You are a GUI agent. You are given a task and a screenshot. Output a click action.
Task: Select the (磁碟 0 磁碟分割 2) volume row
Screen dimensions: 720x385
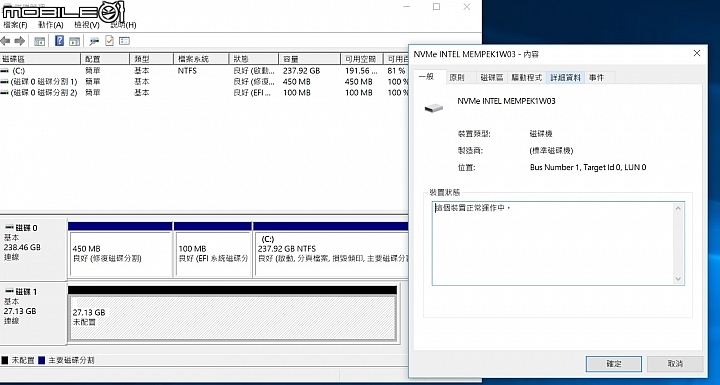pos(204,93)
